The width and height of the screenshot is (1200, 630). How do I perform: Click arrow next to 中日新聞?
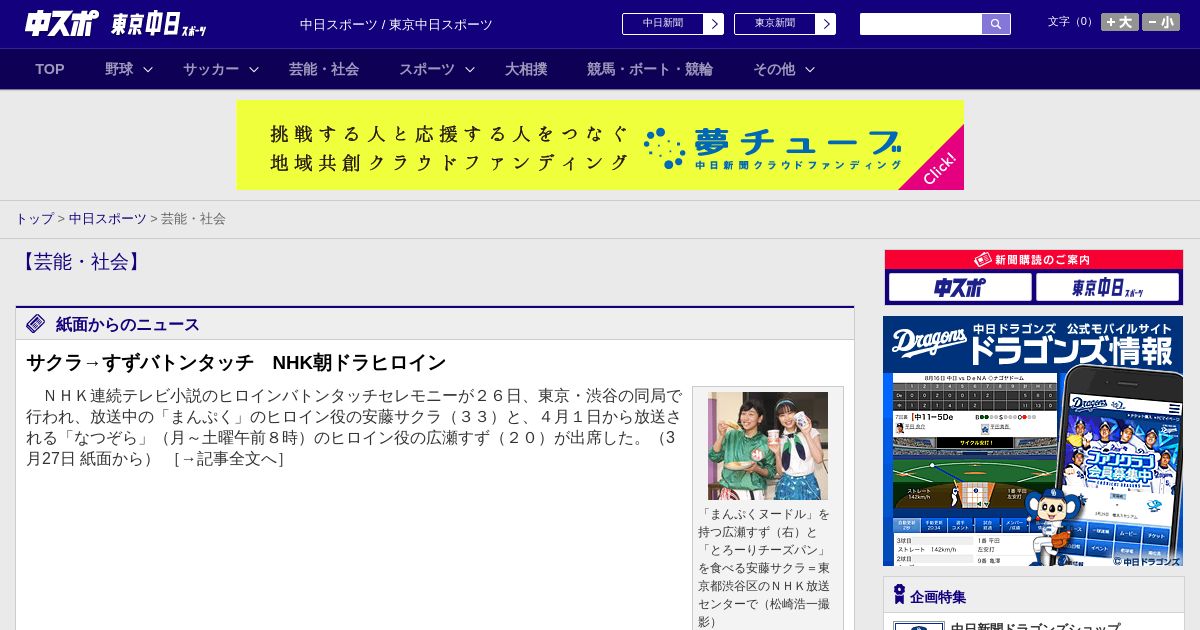(x=714, y=24)
